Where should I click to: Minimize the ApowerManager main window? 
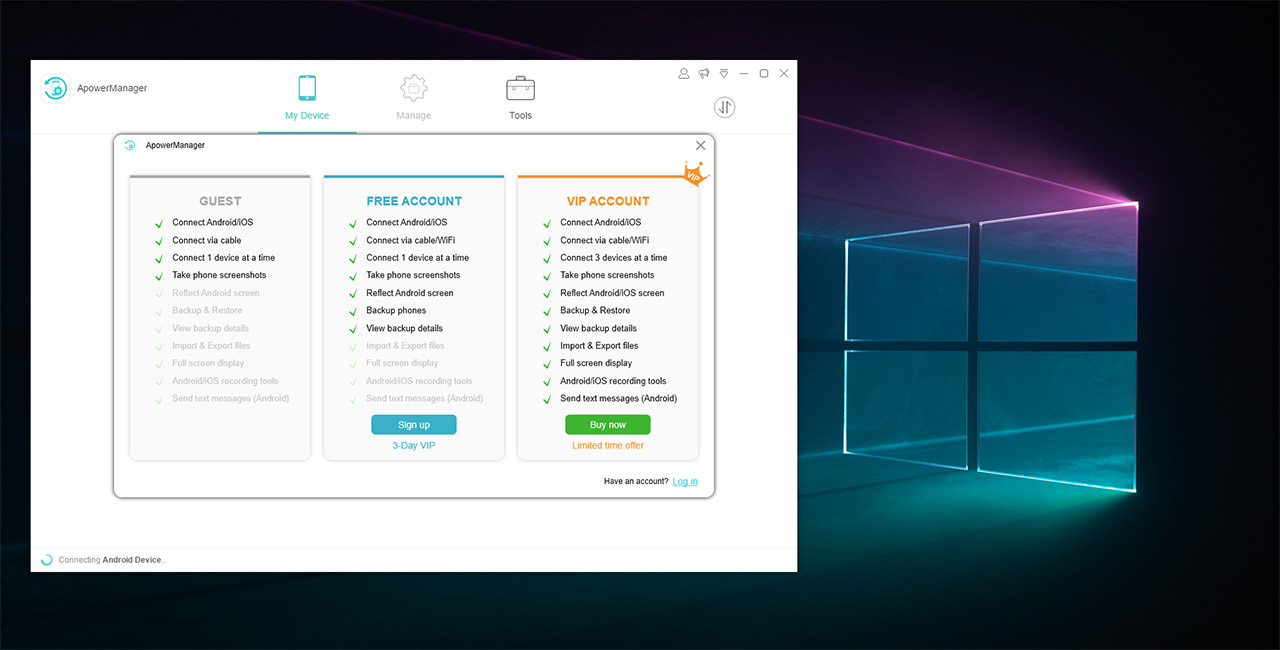pyautogui.click(x=744, y=73)
